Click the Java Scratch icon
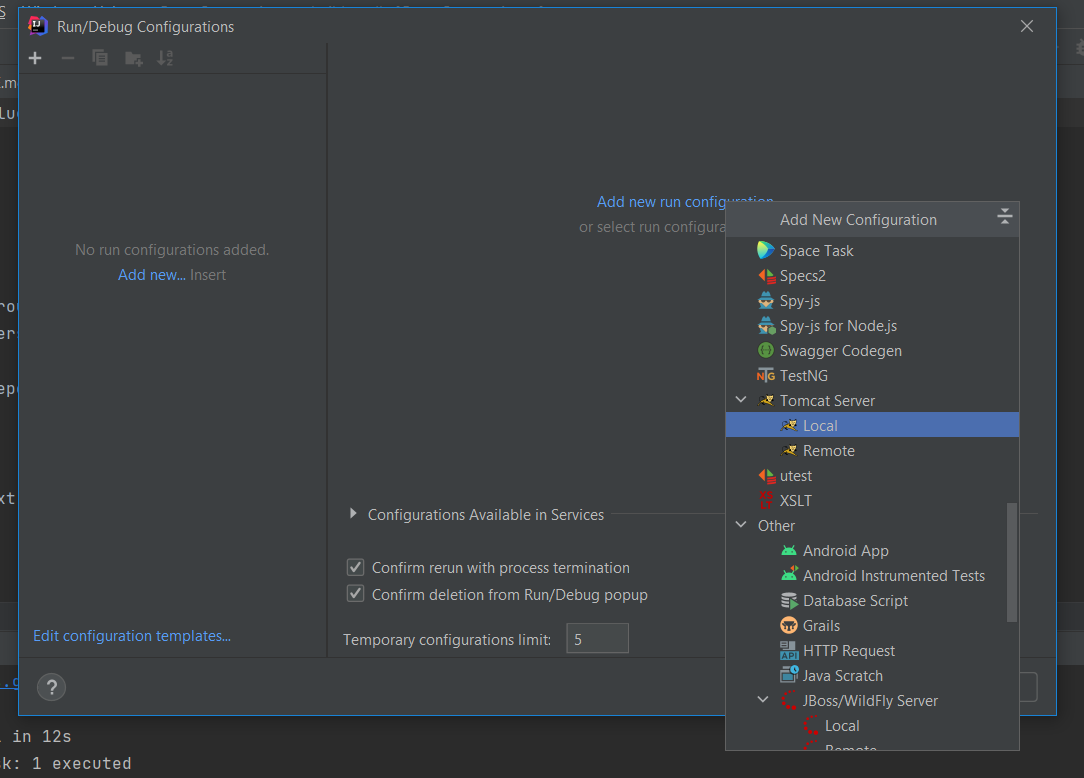 789,674
